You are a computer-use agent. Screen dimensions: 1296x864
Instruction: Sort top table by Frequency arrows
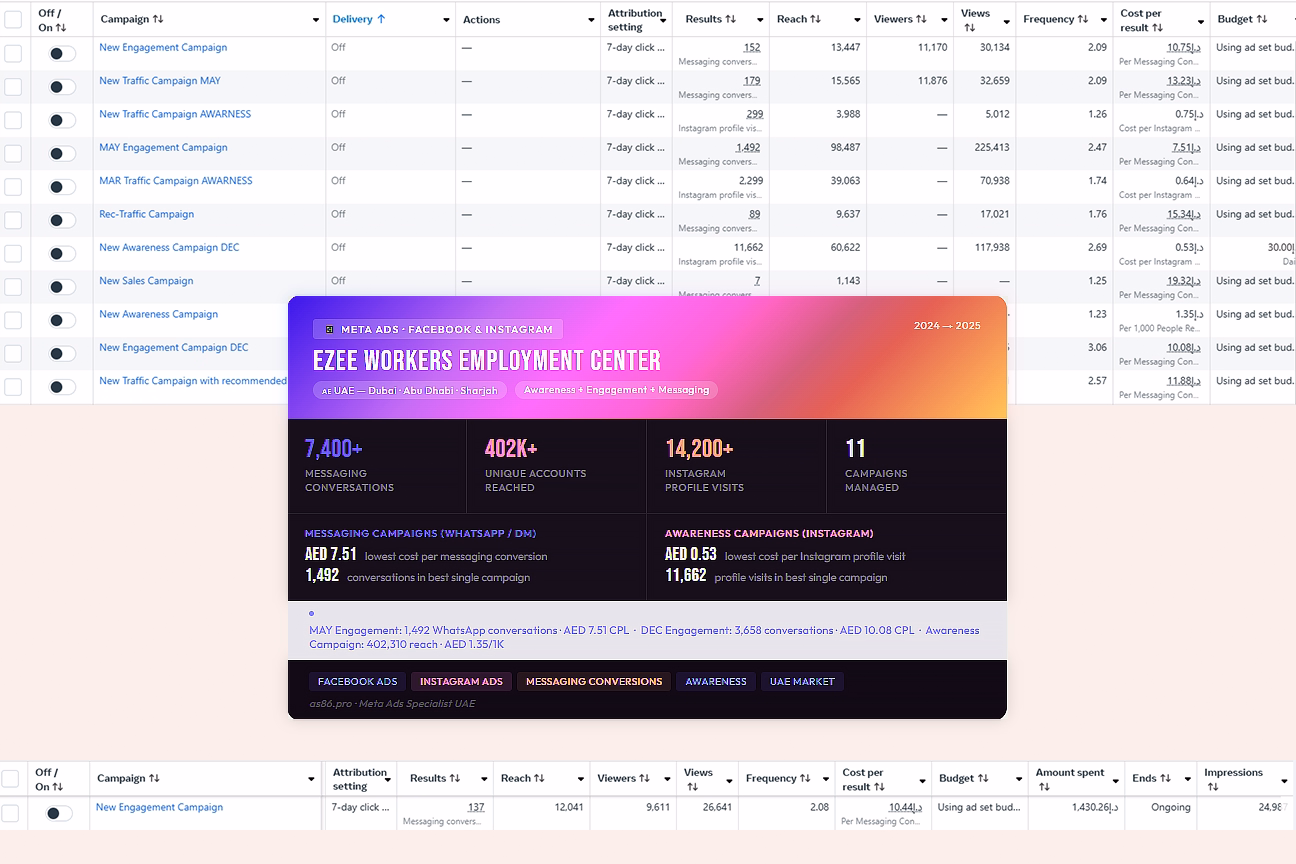(x=1081, y=19)
